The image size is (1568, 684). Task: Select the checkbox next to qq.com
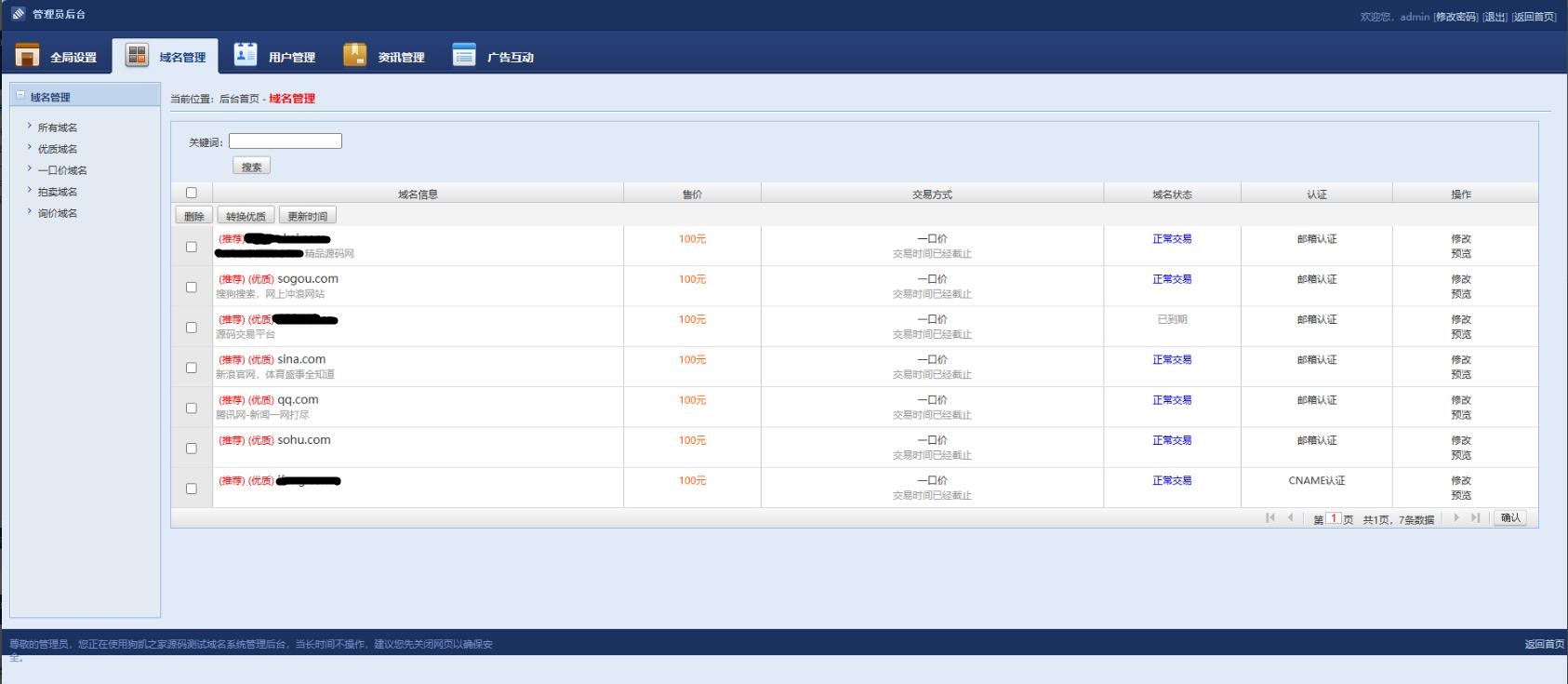192,408
